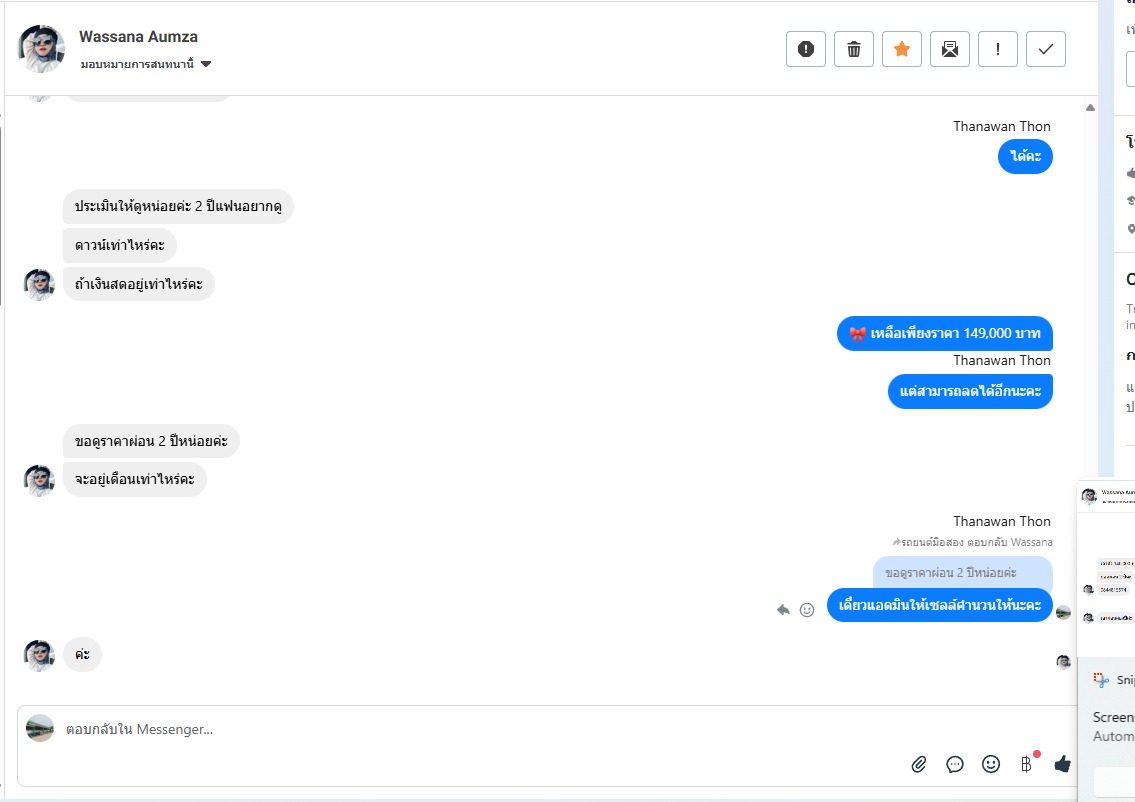Viewport: 1135px width, 802px height.
Task: Send a thumbs-up like
Action: pos(1062,764)
